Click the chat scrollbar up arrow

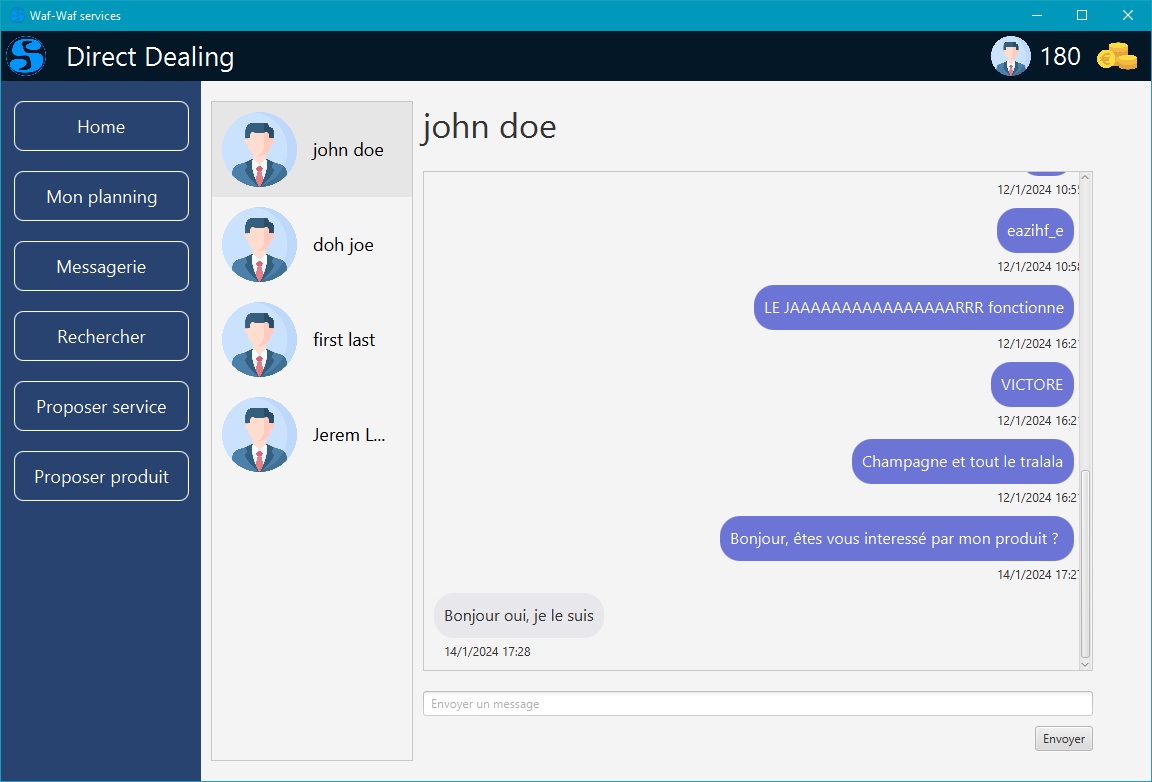point(1086,179)
